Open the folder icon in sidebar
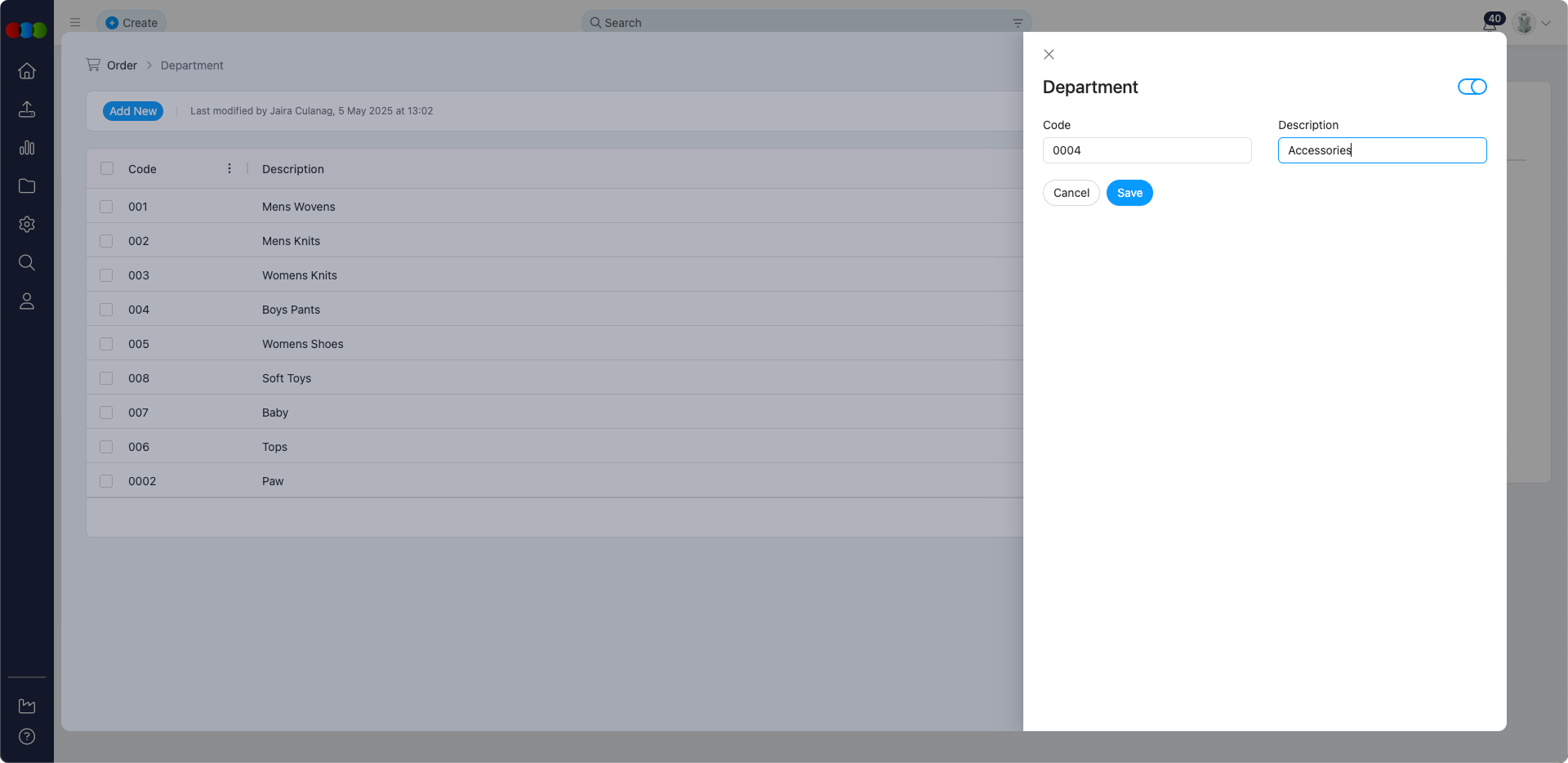The image size is (1568, 763). click(27, 186)
